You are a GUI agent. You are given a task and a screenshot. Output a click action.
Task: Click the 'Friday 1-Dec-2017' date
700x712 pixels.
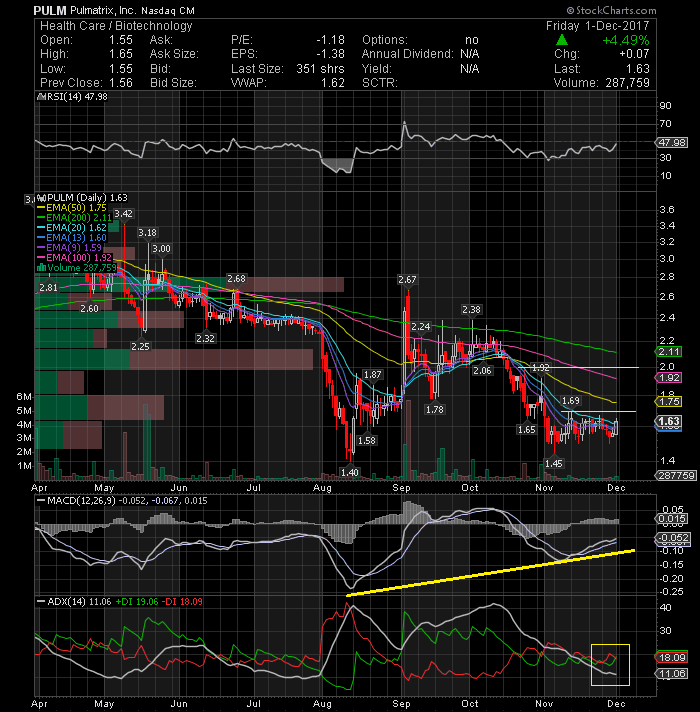pyautogui.click(x=597, y=25)
